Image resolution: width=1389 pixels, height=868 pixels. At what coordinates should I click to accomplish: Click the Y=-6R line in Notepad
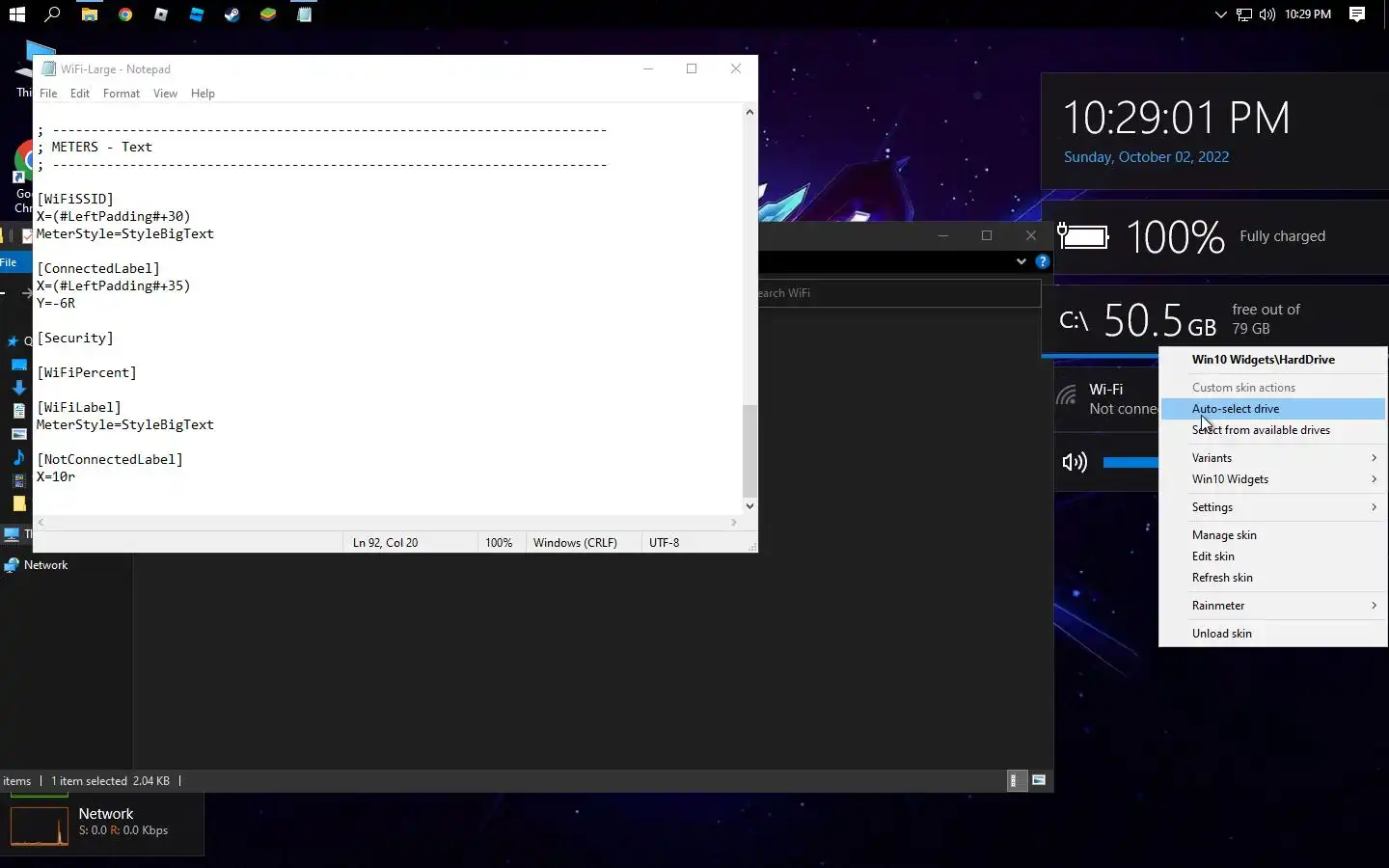(x=56, y=303)
